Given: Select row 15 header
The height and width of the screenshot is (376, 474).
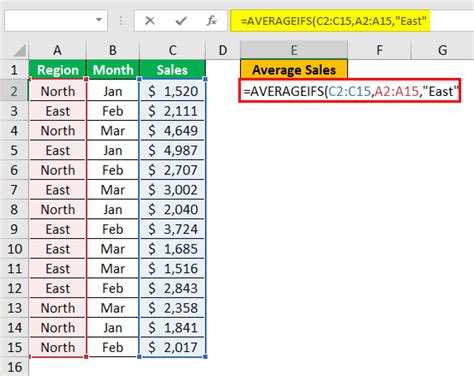Looking at the screenshot, I should coord(14,347).
